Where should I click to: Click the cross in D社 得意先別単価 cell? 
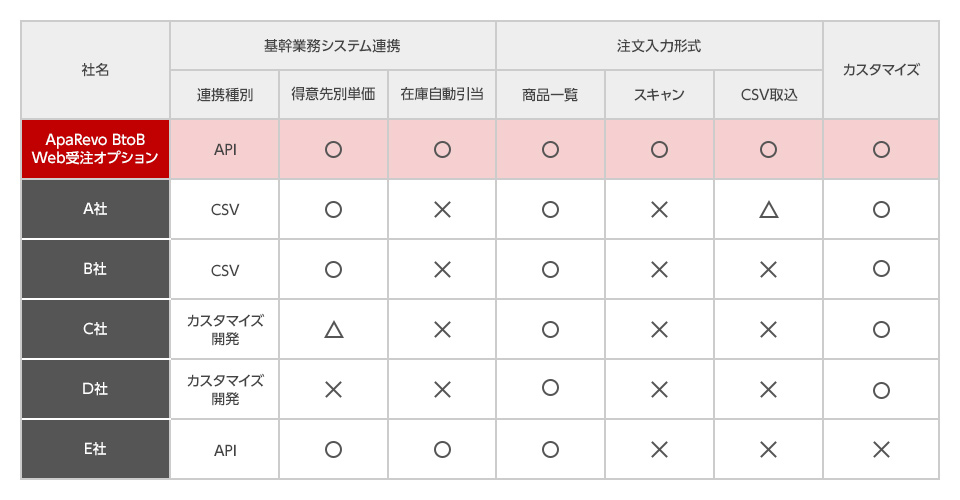334,390
